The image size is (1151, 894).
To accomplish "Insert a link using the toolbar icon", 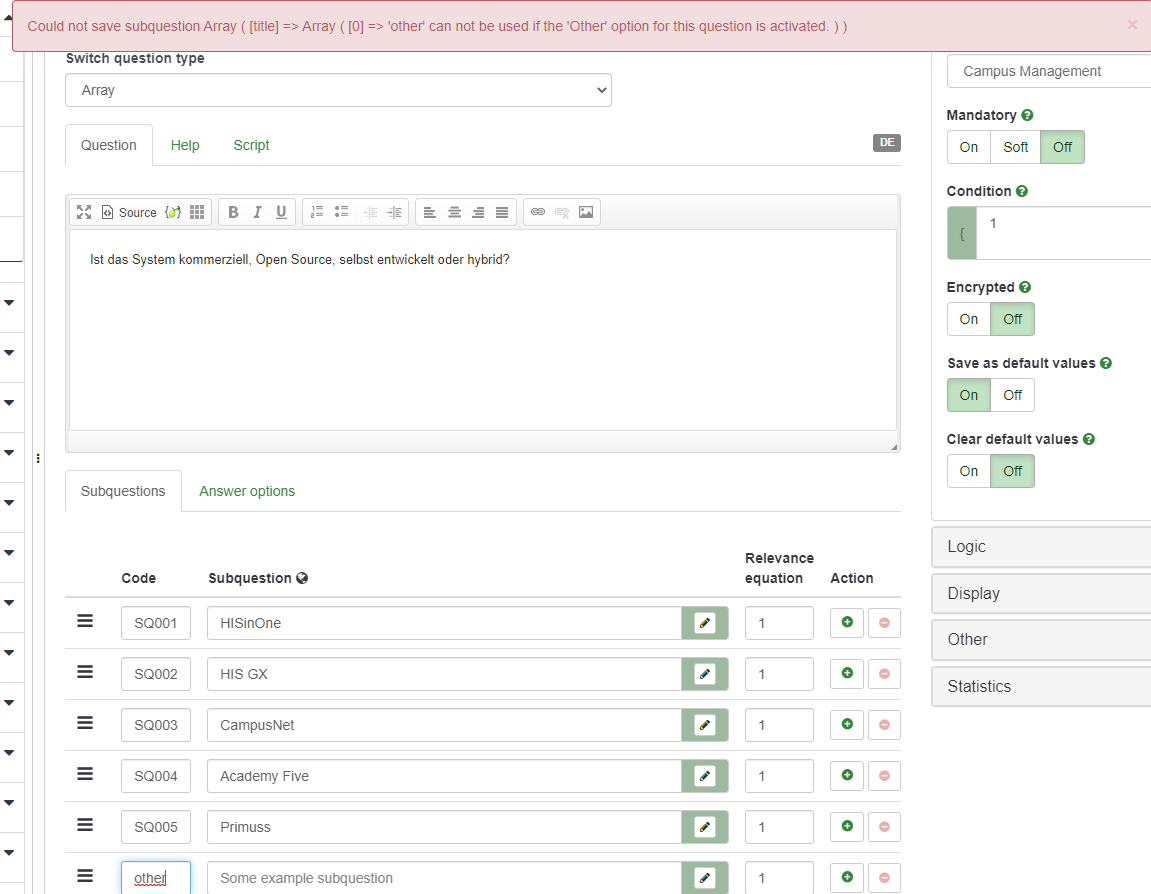I will coord(538,212).
